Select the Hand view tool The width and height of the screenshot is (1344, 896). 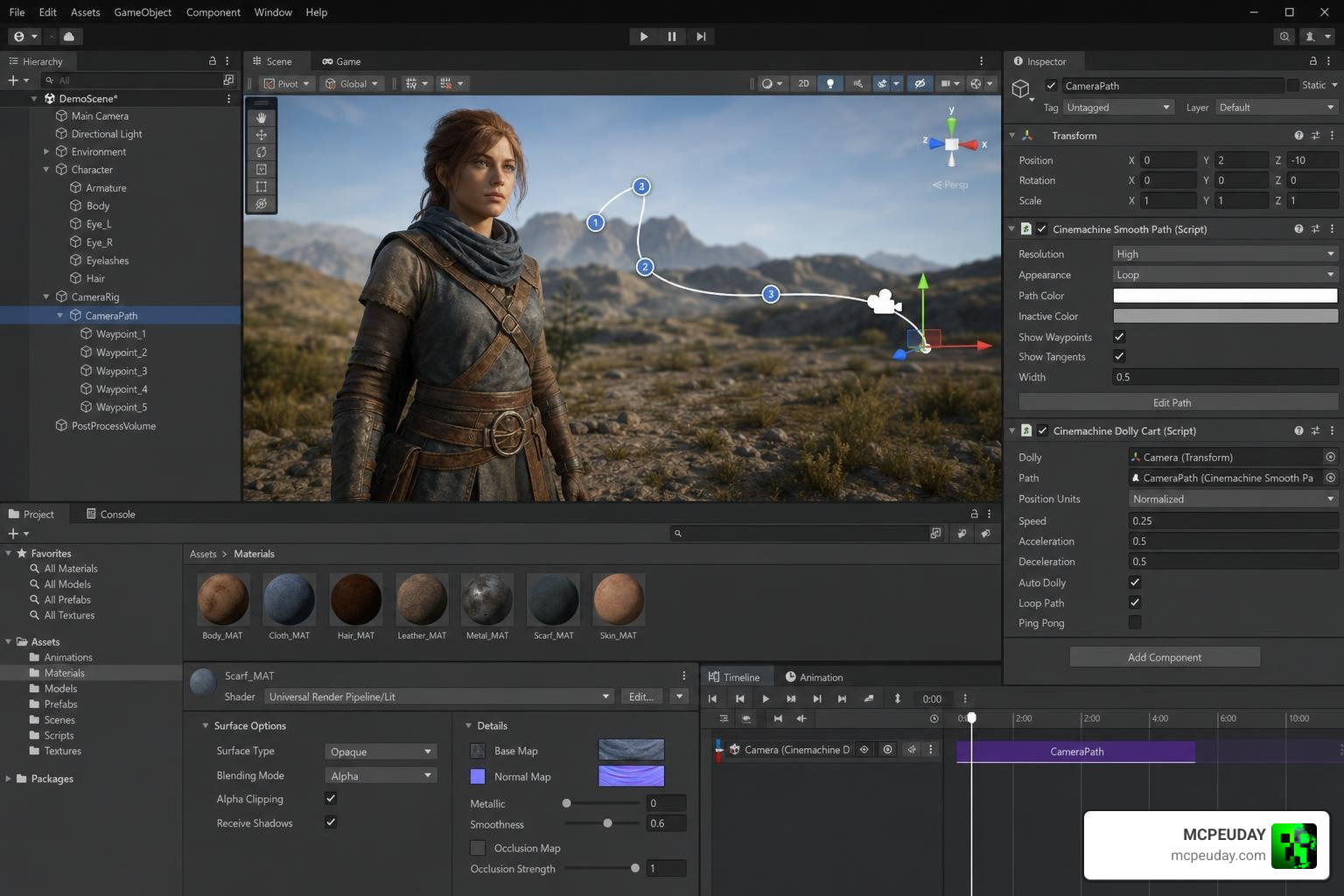tap(261, 117)
